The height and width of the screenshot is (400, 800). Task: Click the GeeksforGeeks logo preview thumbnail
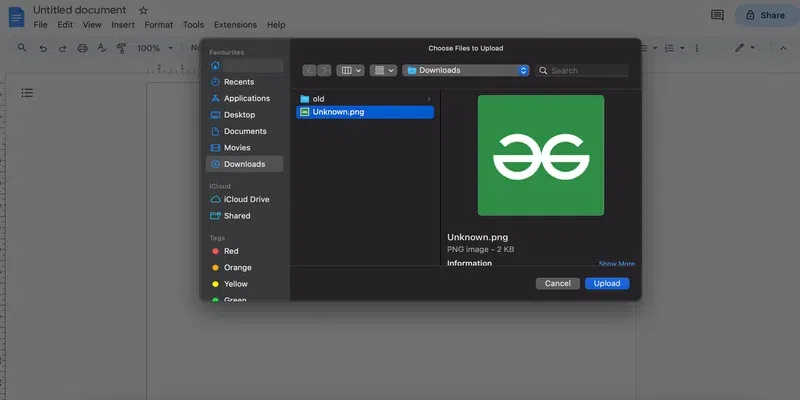pos(541,155)
